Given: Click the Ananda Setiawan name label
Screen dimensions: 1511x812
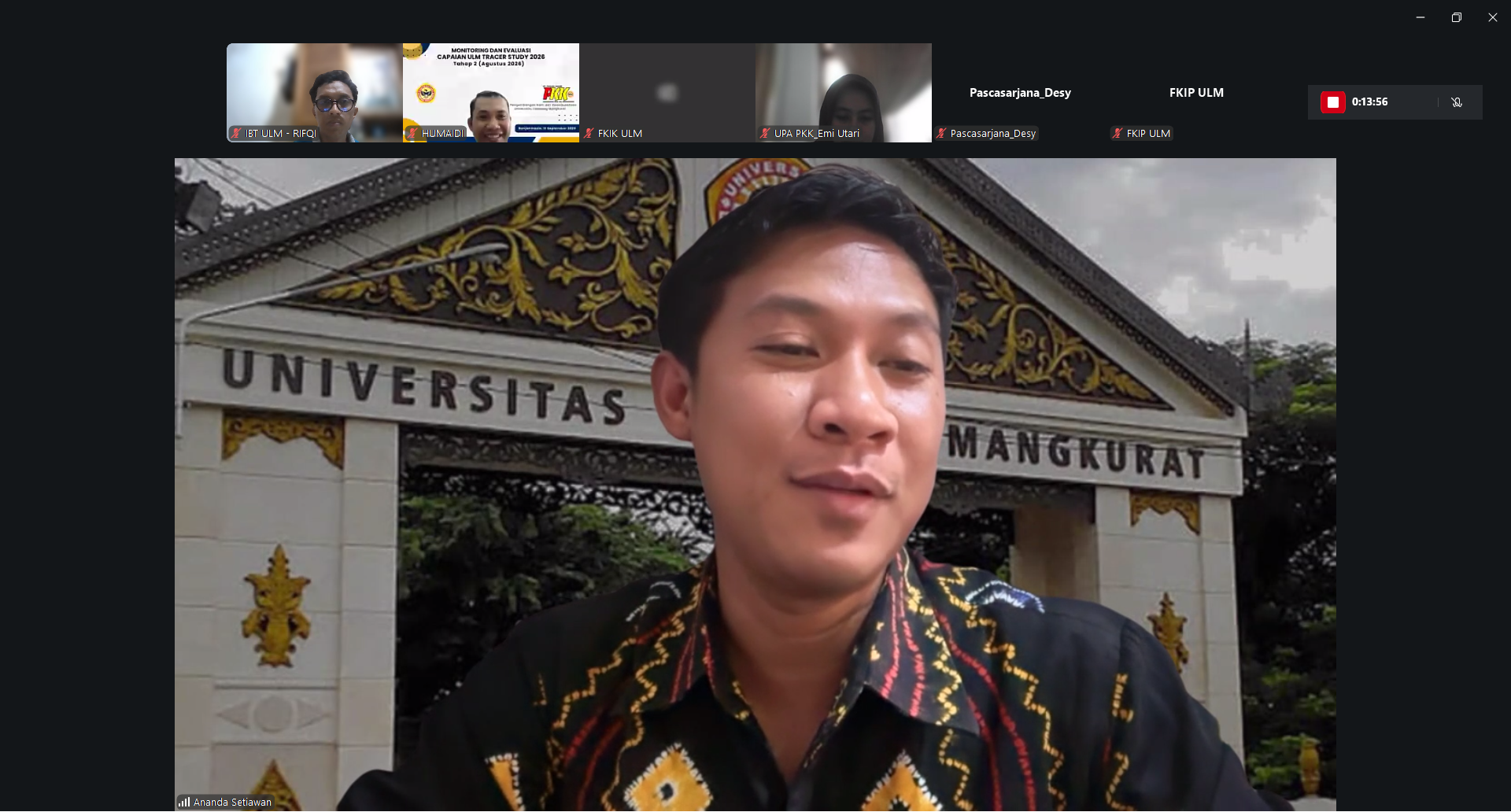Looking at the screenshot, I should tap(232, 803).
